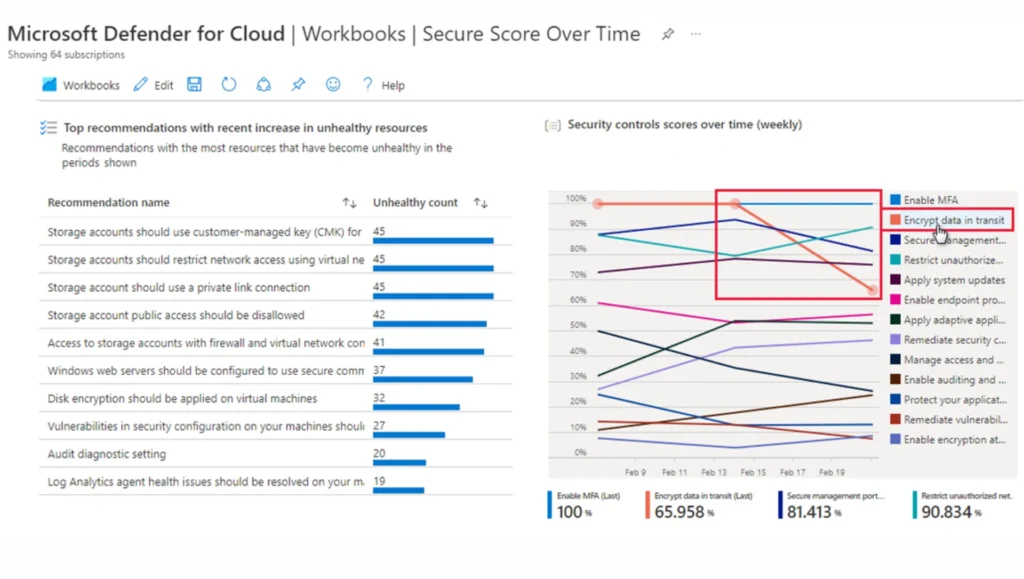
Task: Click the Restrict unauthorized legend color swatch
Action: [x=895, y=260]
